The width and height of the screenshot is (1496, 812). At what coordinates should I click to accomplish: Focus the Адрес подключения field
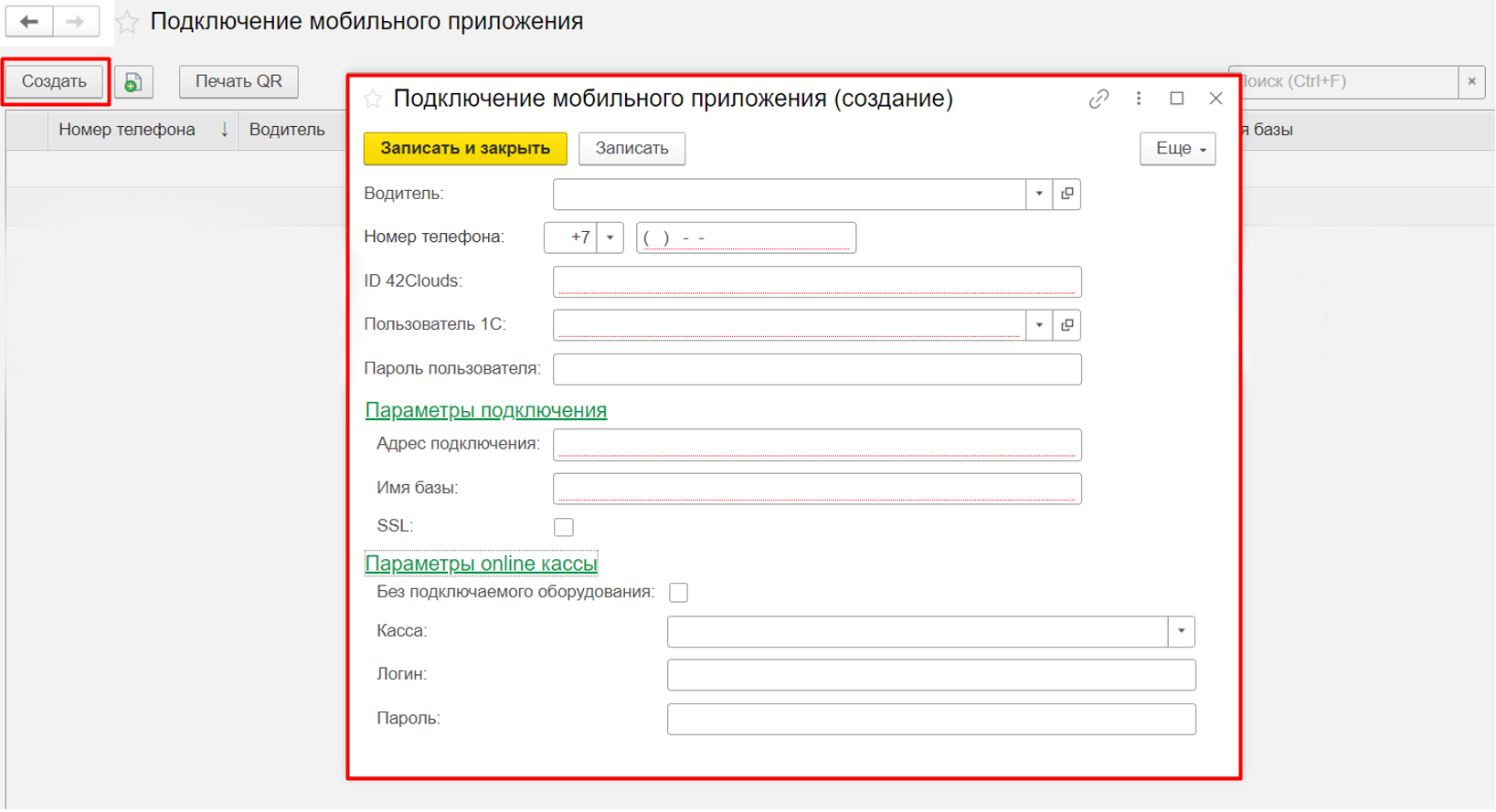coord(817,446)
